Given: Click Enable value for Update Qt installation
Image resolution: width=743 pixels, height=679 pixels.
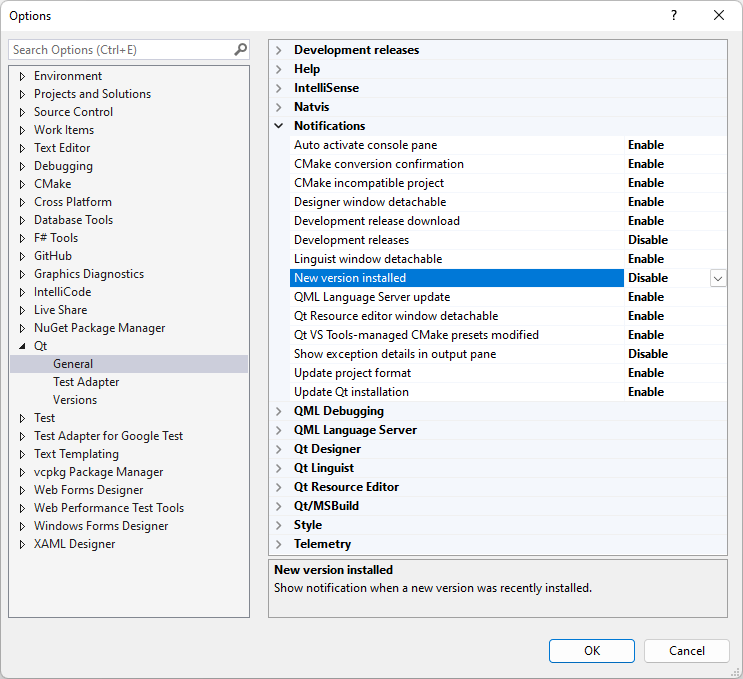Looking at the screenshot, I should 646,392.
